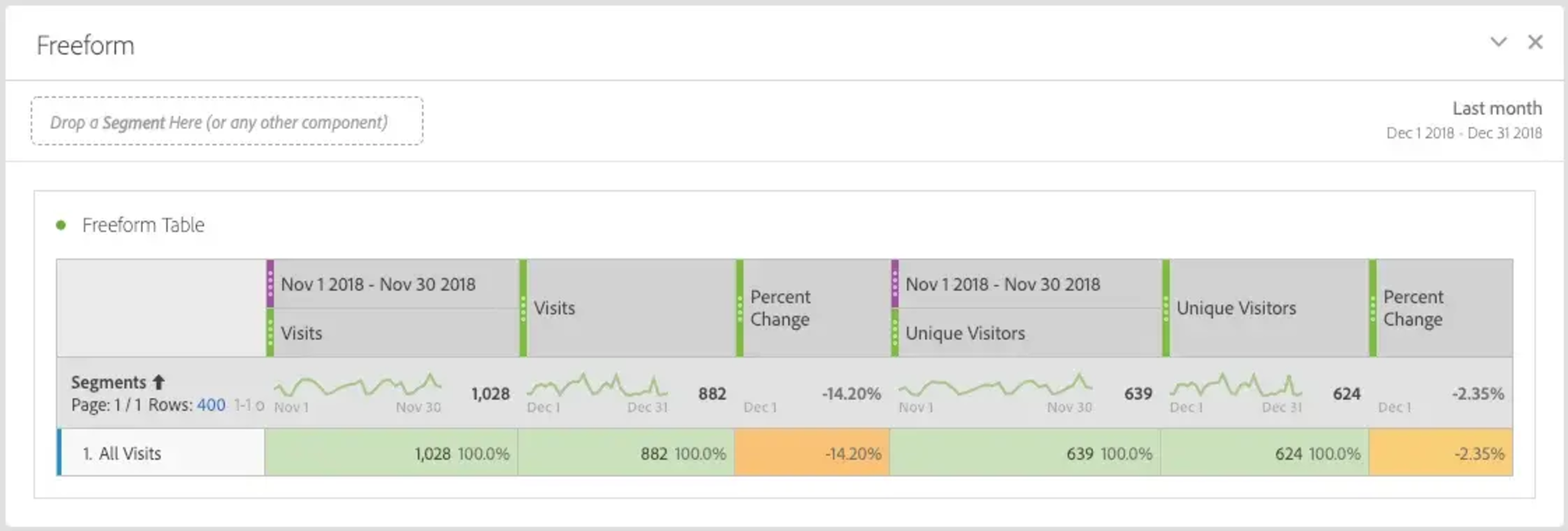Select the first Nov 1 2018 - Nov 30 2018 header

378,284
